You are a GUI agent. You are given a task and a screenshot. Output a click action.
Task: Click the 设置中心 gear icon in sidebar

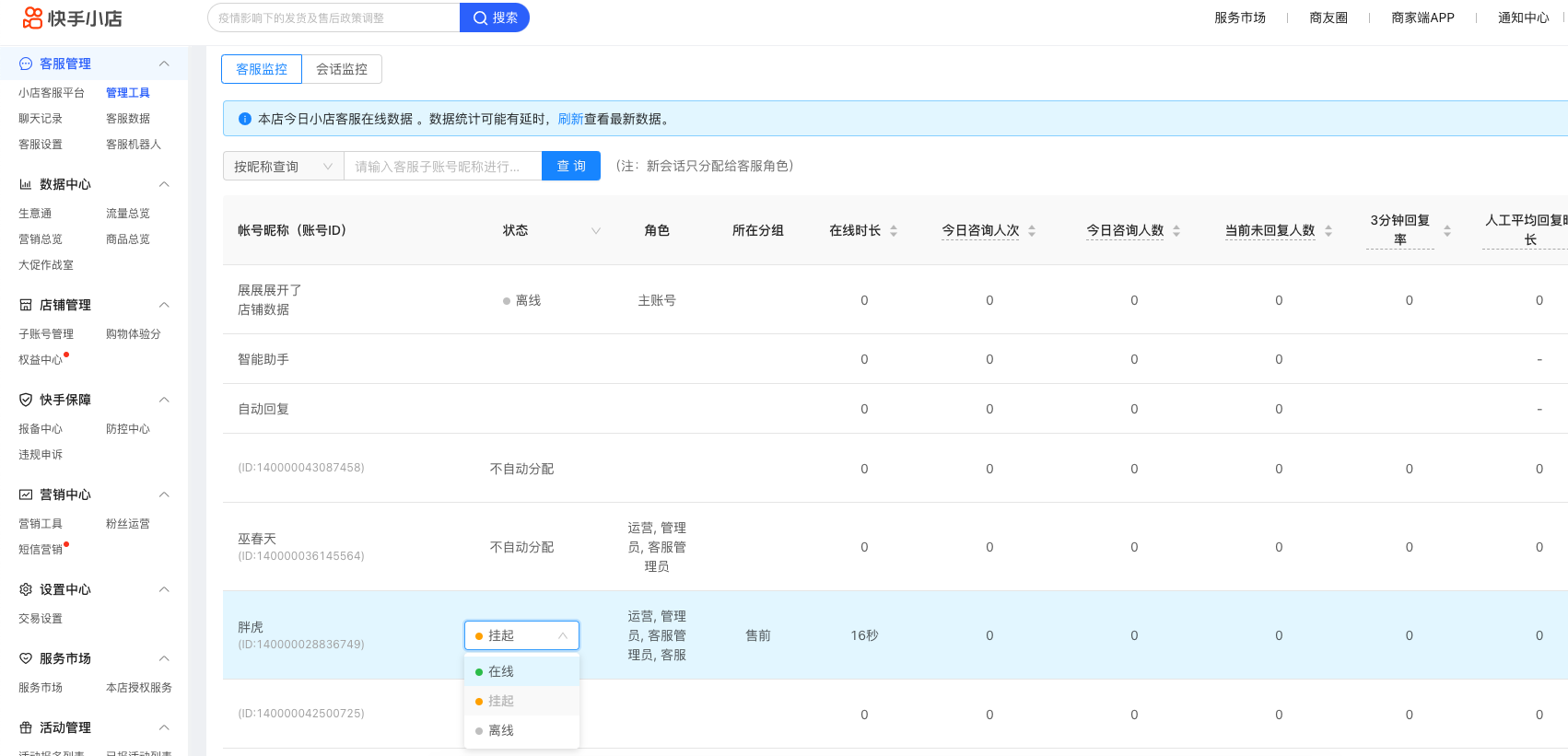pos(26,589)
